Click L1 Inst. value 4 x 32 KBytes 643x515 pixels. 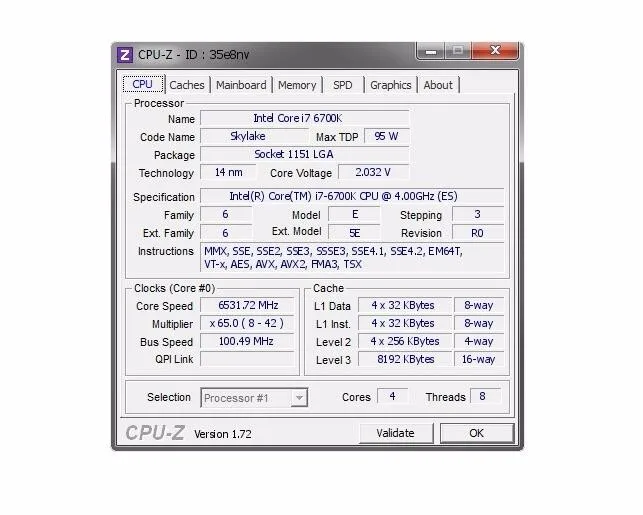point(405,323)
